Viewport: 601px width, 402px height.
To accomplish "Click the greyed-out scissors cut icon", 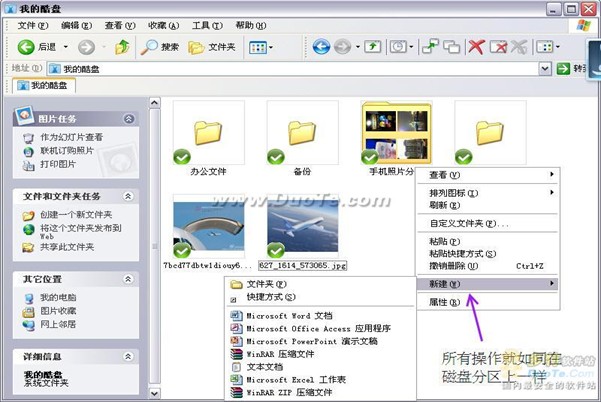I will [x=519, y=47].
